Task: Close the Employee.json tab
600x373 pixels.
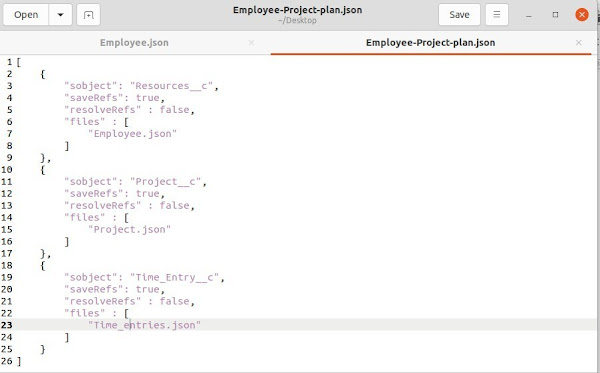Action: click(251, 42)
